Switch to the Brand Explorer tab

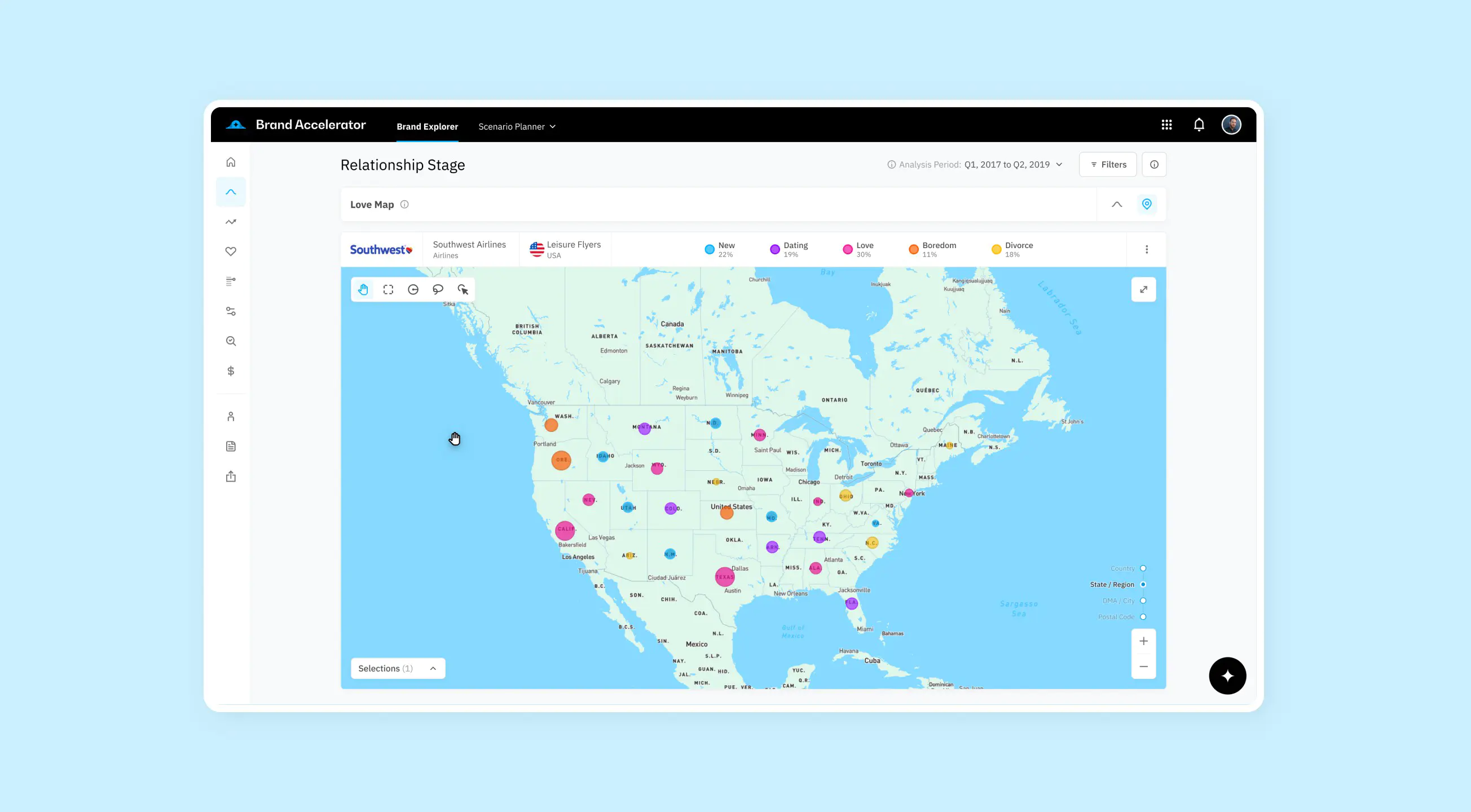click(x=427, y=127)
